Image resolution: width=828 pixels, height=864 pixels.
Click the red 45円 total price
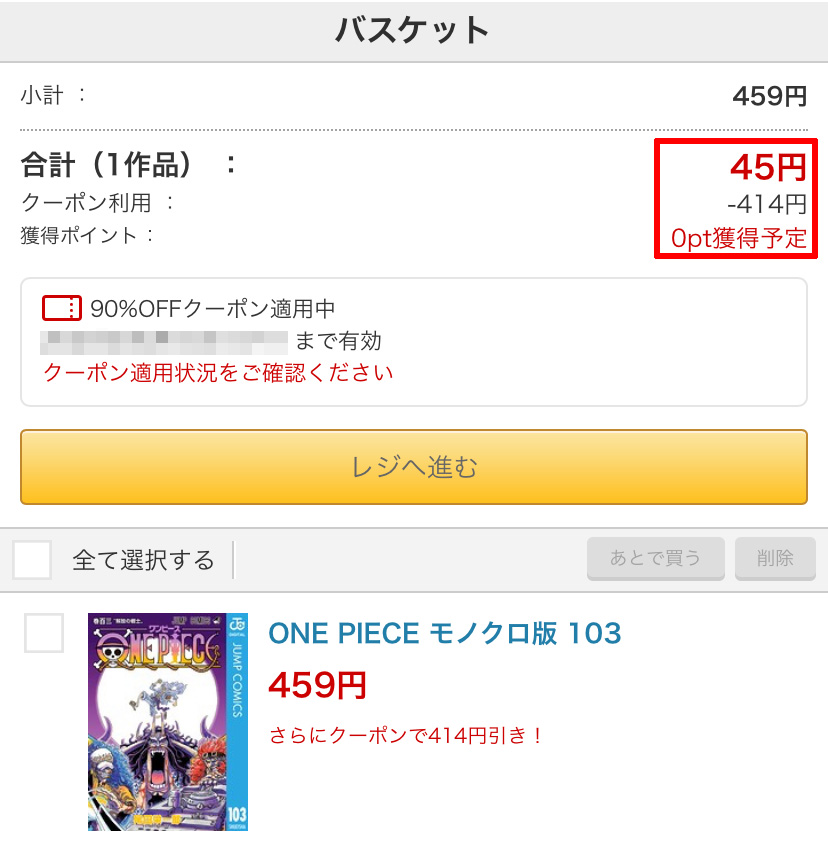point(769,167)
